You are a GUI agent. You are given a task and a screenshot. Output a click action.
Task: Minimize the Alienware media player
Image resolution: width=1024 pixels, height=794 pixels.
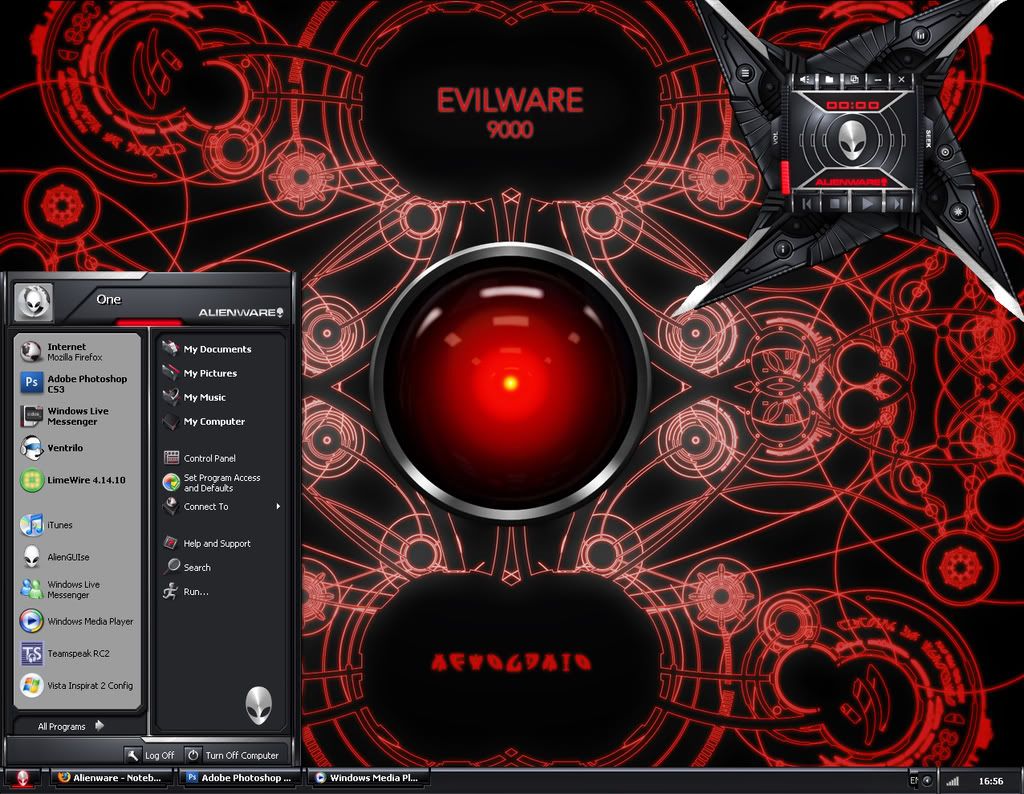[x=878, y=80]
